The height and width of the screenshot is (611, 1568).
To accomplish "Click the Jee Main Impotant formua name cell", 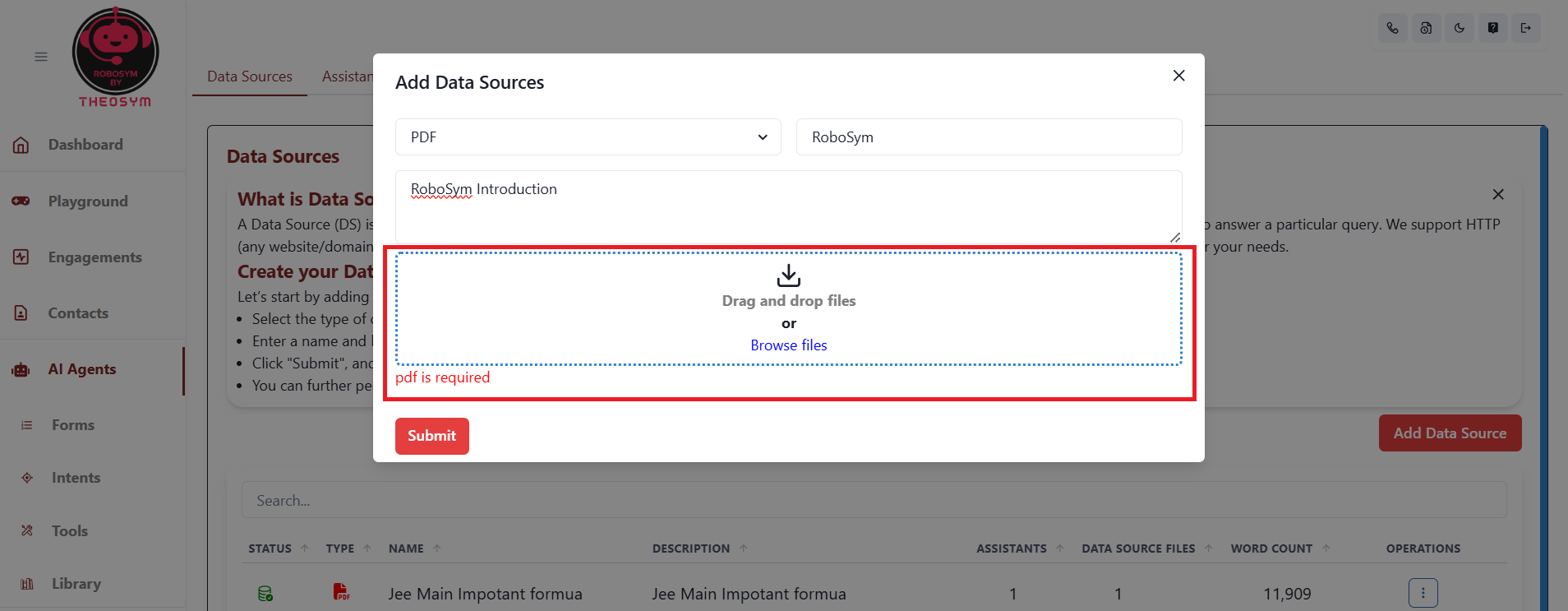I will point(486,594).
